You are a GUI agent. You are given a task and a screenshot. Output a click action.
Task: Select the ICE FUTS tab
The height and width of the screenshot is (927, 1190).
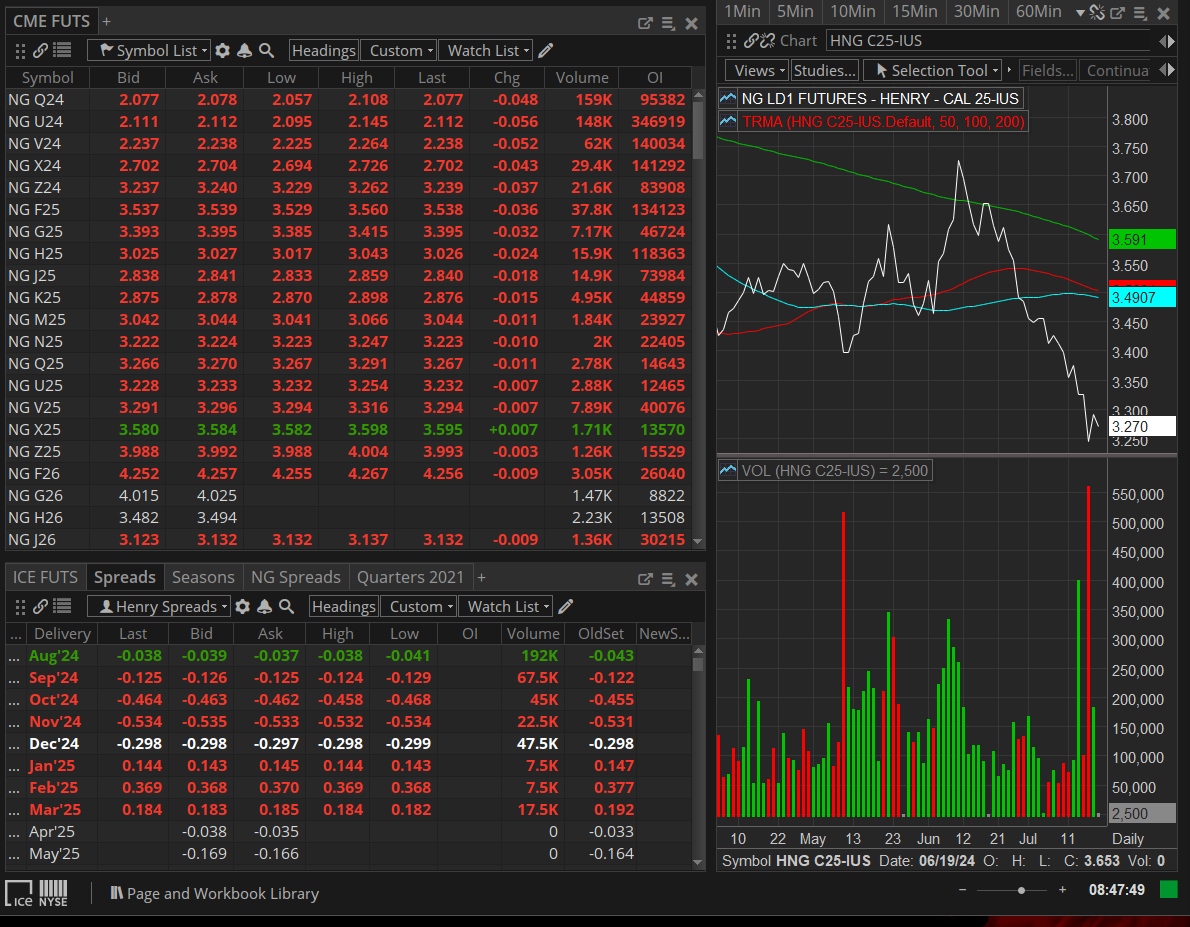coord(46,577)
